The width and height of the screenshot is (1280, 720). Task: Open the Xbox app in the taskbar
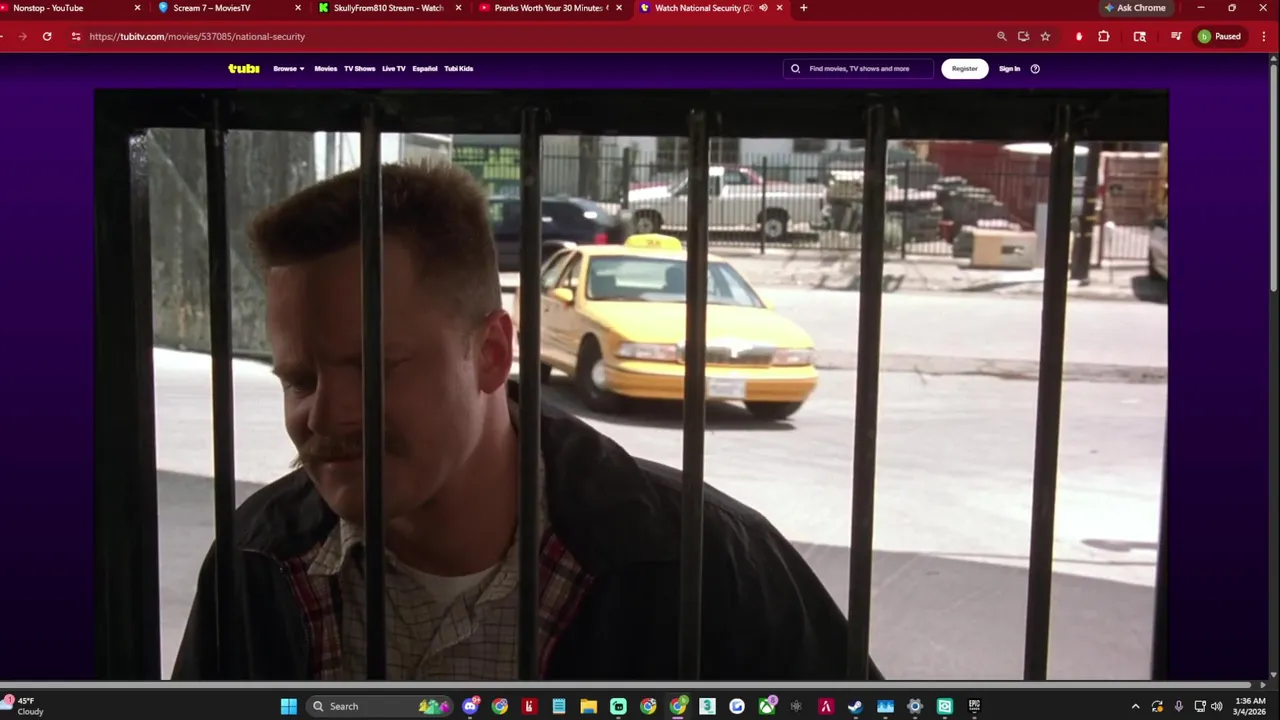pyautogui.click(x=767, y=706)
